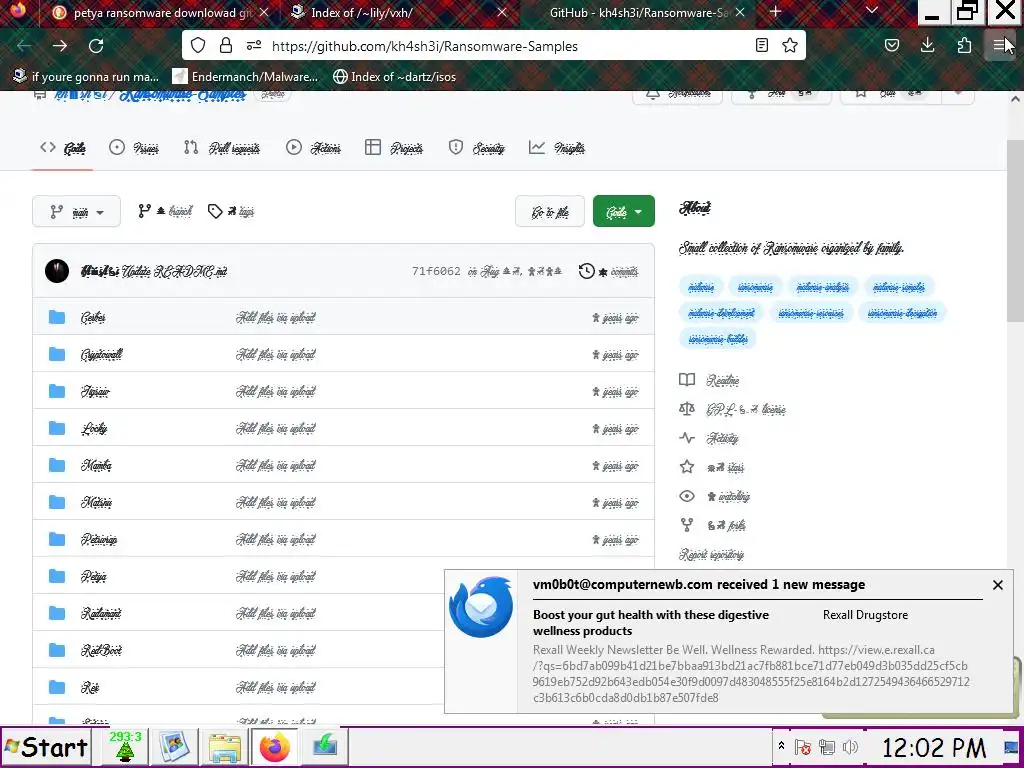Open the Update README.md commit message

coord(174,272)
